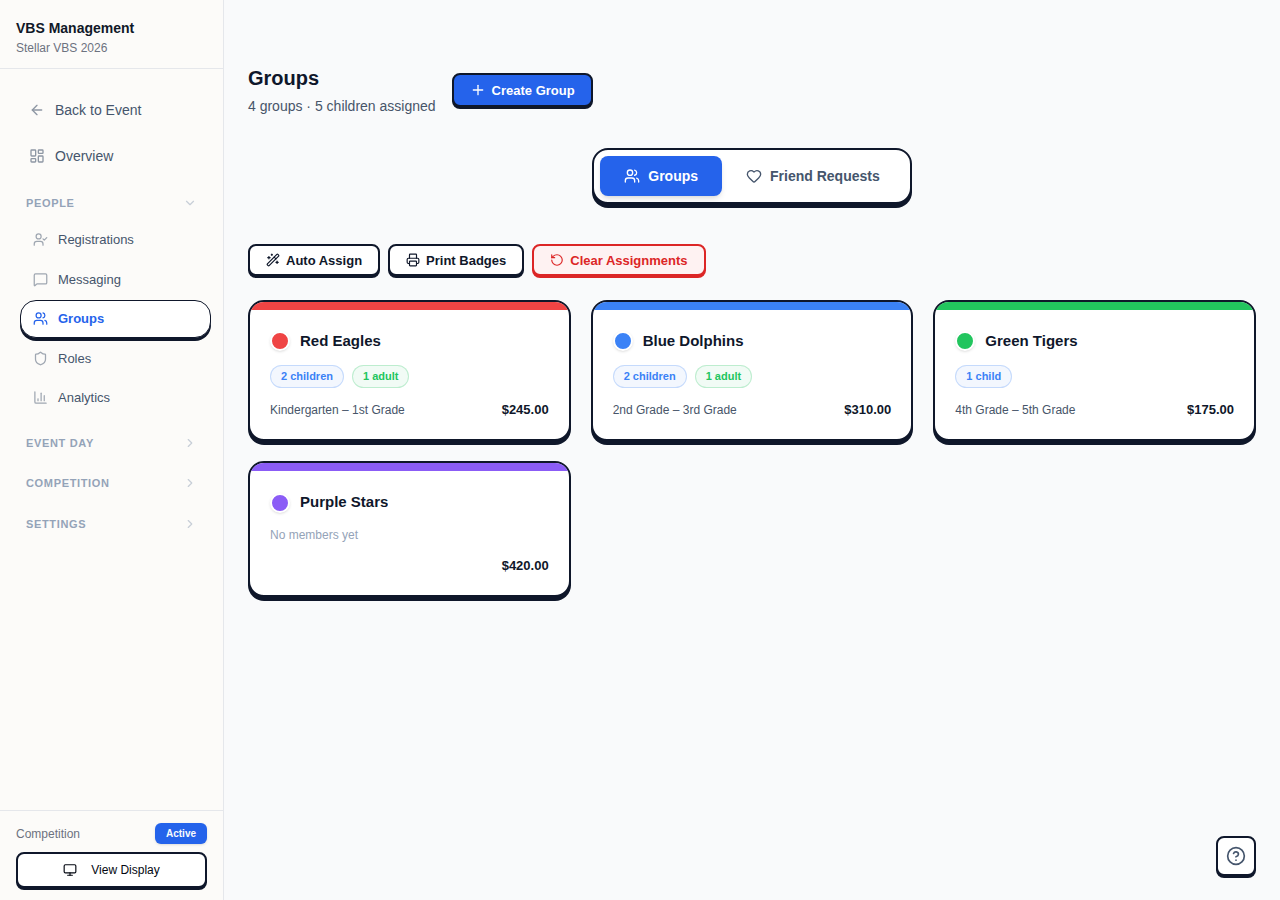This screenshot has width=1280, height=900.
Task: Click the Overview grid icon
Action: tap(38, 156)
